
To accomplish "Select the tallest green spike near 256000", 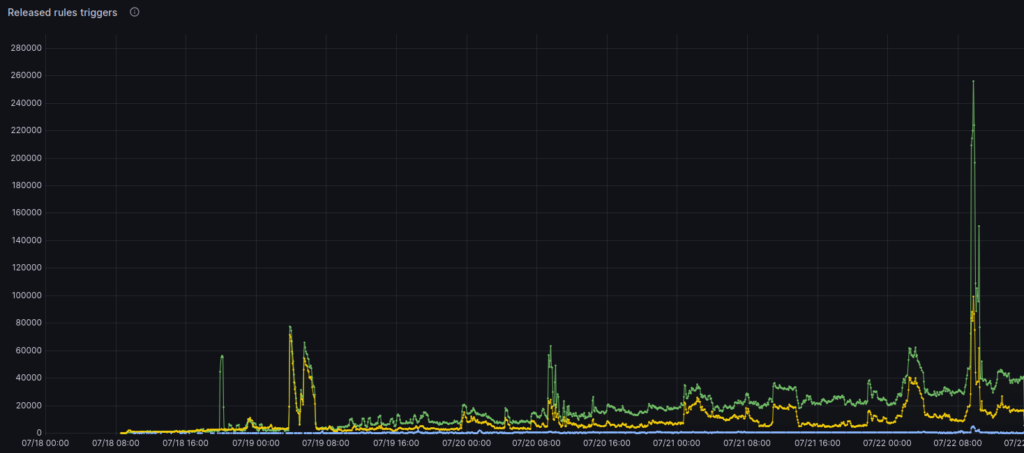I will [x=973, y=82].
